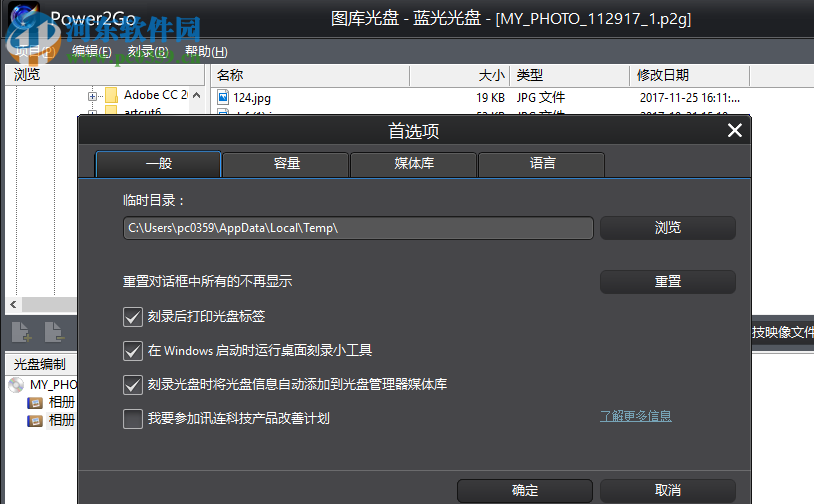Click the JPG 文件 type cell

pyautogui.click(x=540, y=98)
